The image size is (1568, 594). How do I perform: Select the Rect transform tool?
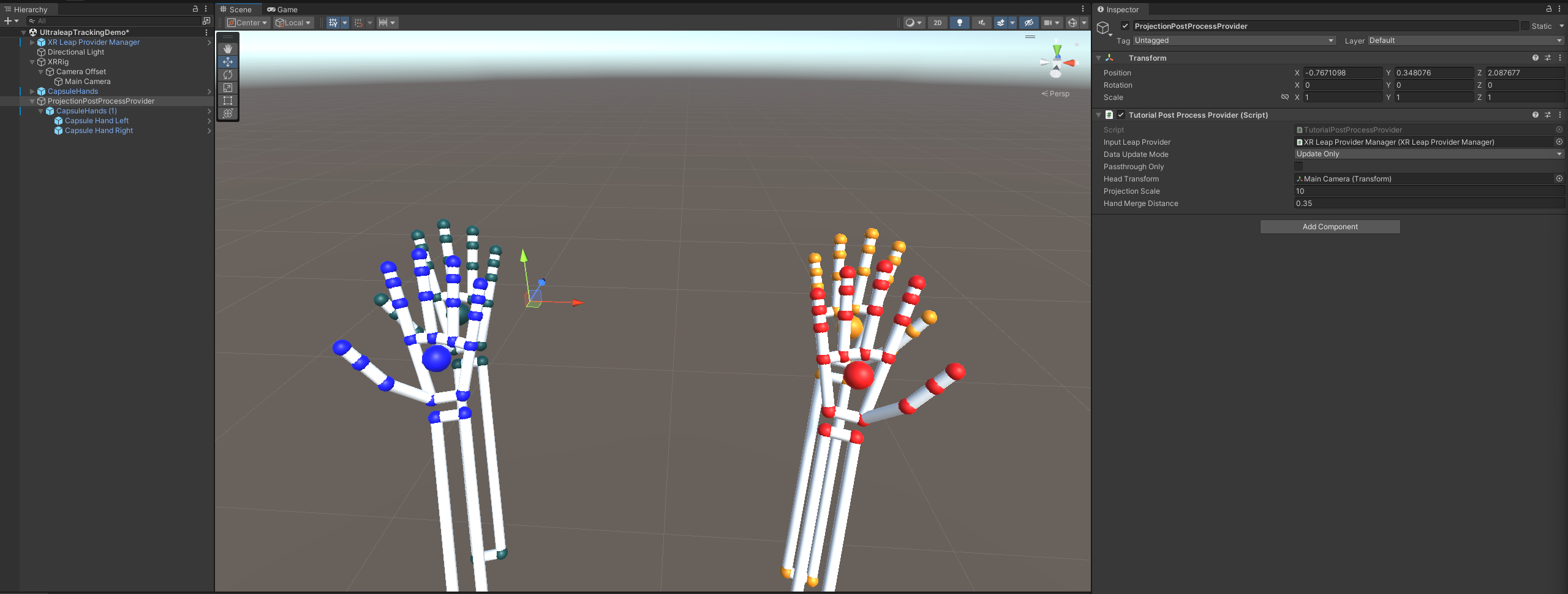(x=228, y=101)
